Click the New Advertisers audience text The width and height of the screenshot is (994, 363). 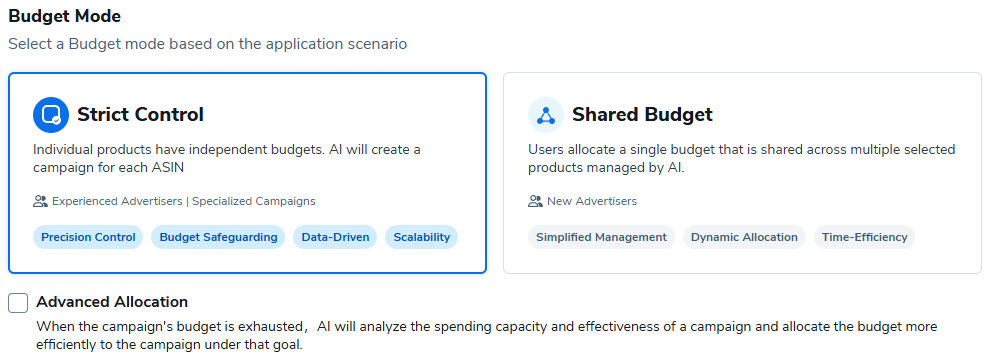592,201
